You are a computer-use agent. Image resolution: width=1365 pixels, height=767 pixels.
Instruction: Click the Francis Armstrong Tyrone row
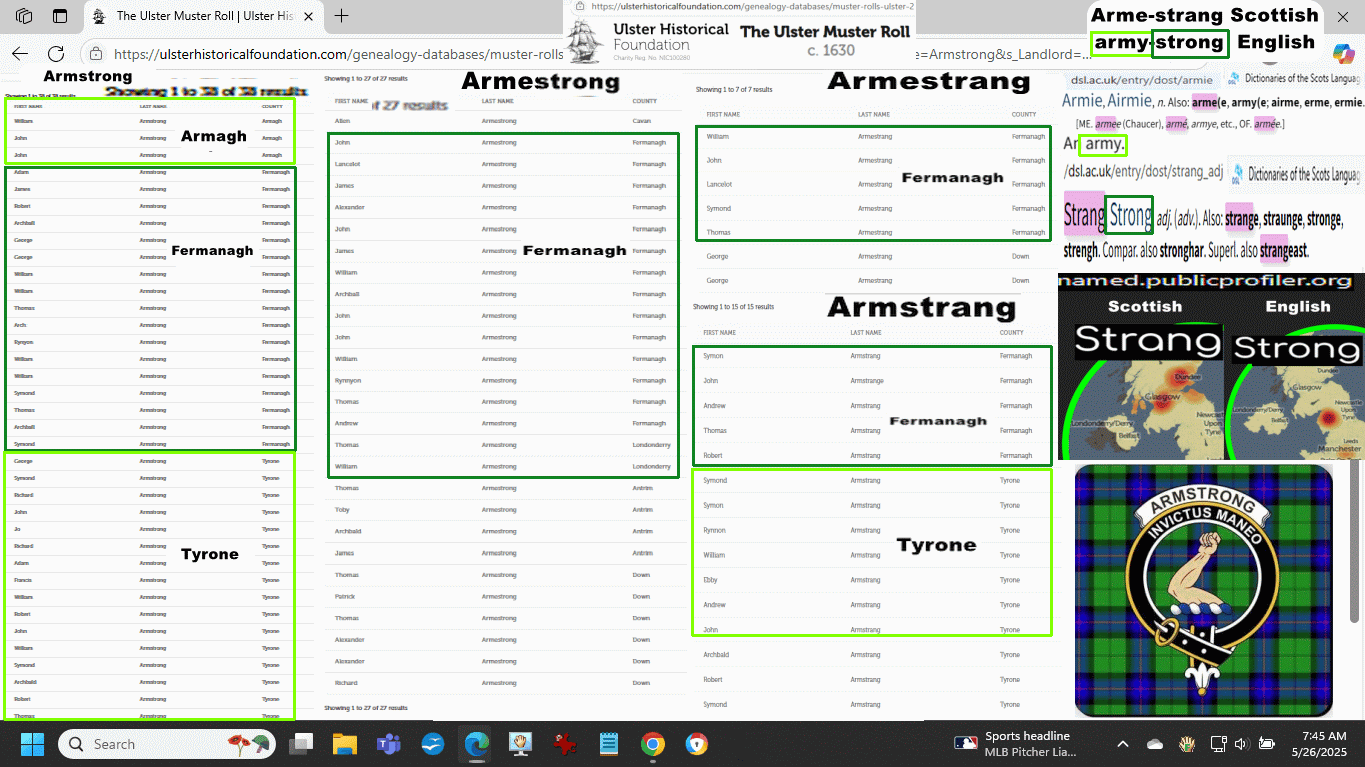150,580
